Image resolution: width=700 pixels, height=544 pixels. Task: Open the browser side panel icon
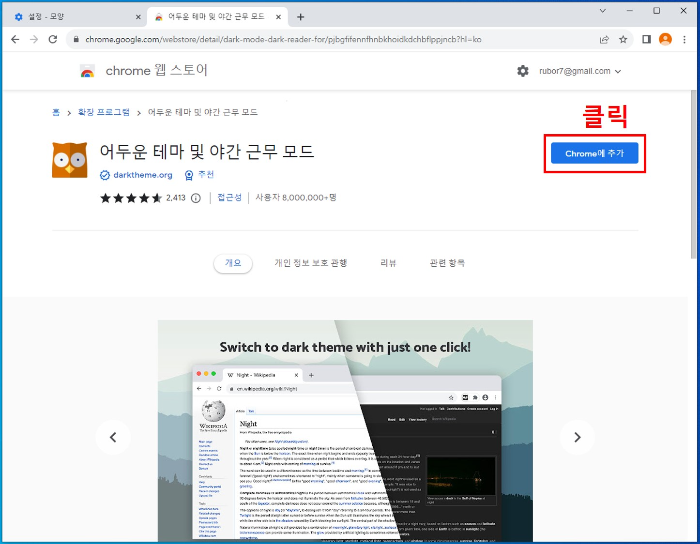tap(646, 39)
